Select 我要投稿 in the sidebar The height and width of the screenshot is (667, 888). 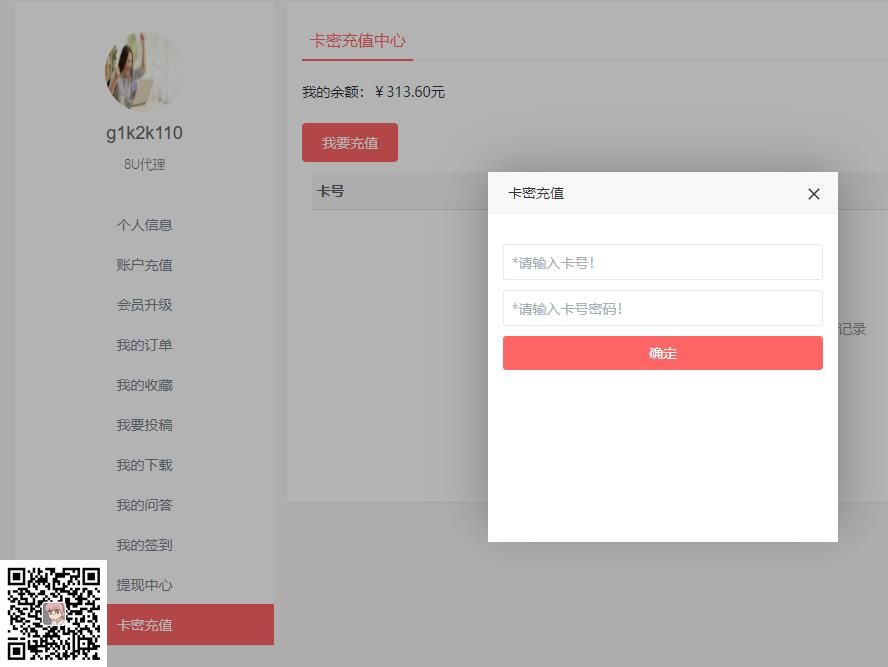(x=142, y=425)
